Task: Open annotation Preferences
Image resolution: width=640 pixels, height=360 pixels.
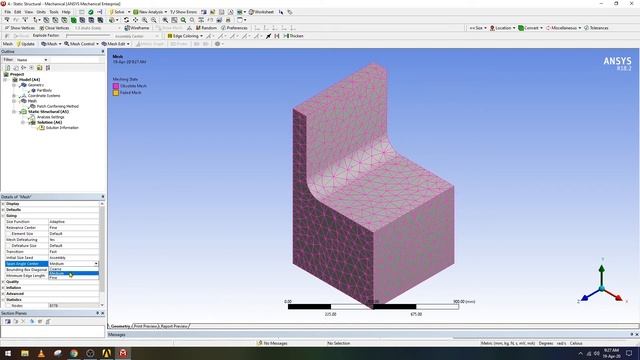Action: [x=234, y=28]
